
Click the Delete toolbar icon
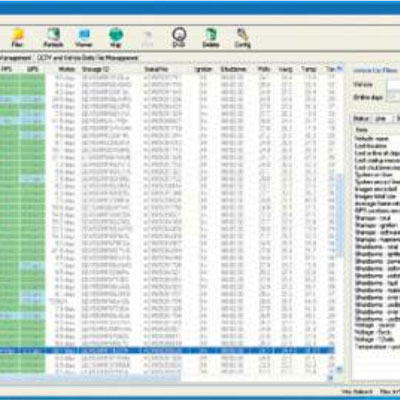(211, 37)
